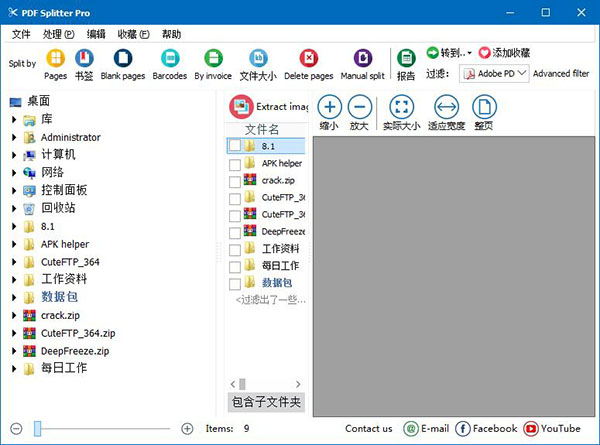Open the 处理 (P) menu
This screenshot has height=445, width=600.
tap(59, 34)
